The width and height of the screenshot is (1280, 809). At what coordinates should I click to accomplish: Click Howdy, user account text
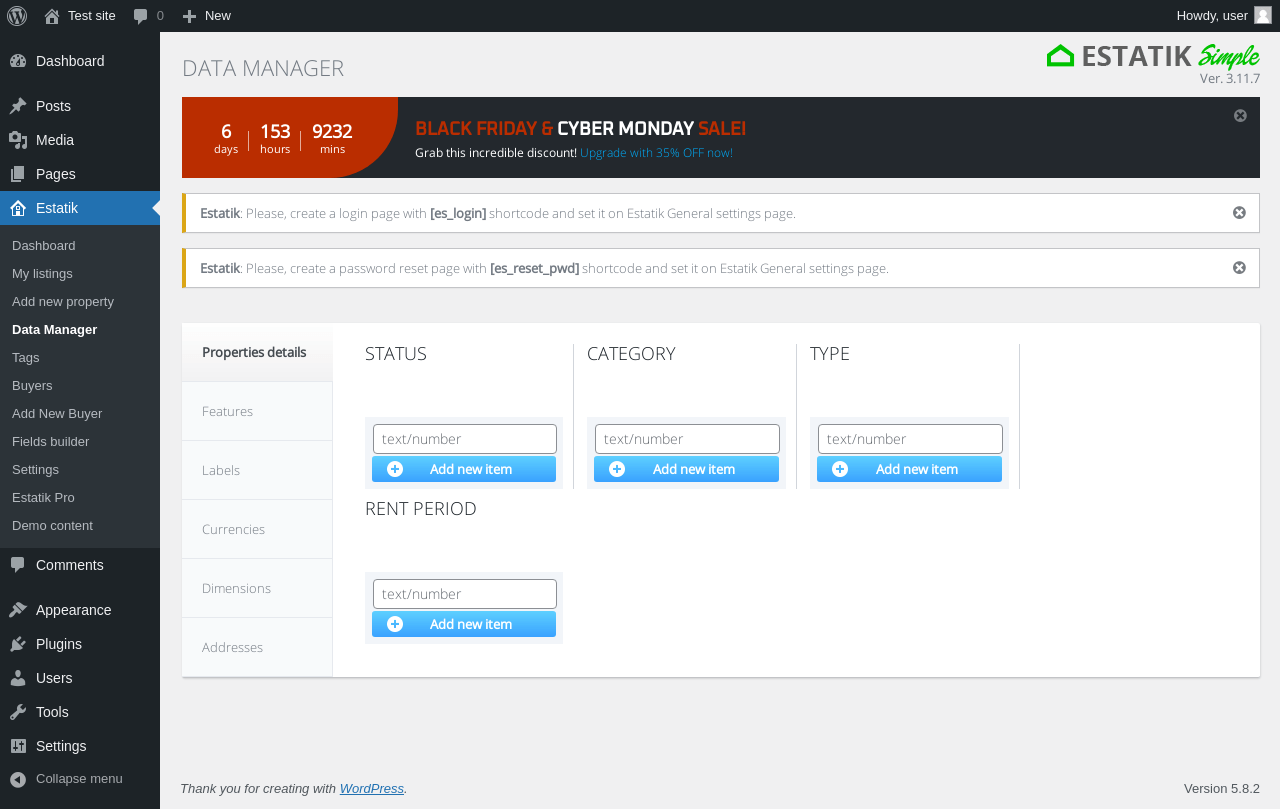tap(1212, 16)
